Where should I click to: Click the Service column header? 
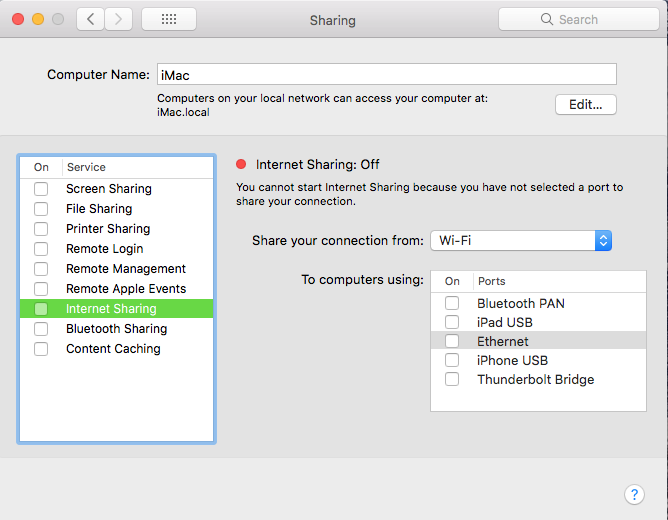click(x=86, y=167)
